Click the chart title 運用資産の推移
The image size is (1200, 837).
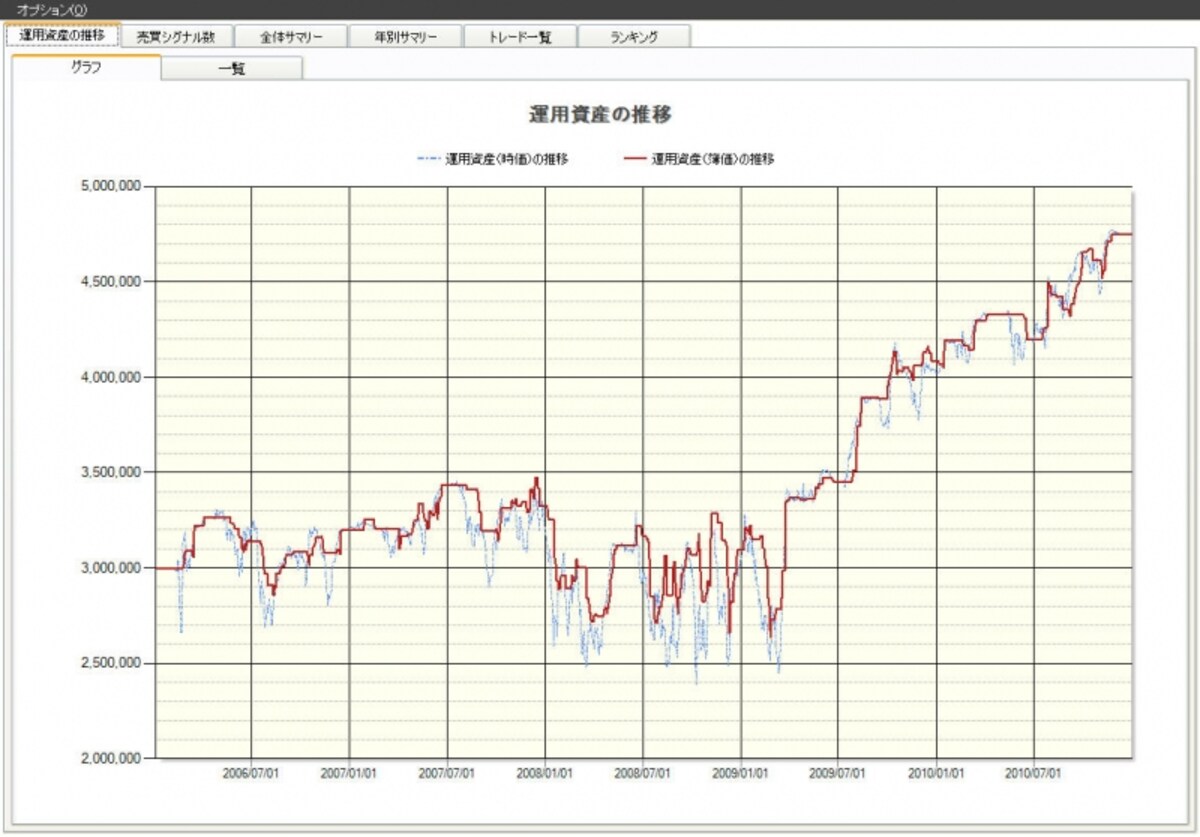(600, 114)
